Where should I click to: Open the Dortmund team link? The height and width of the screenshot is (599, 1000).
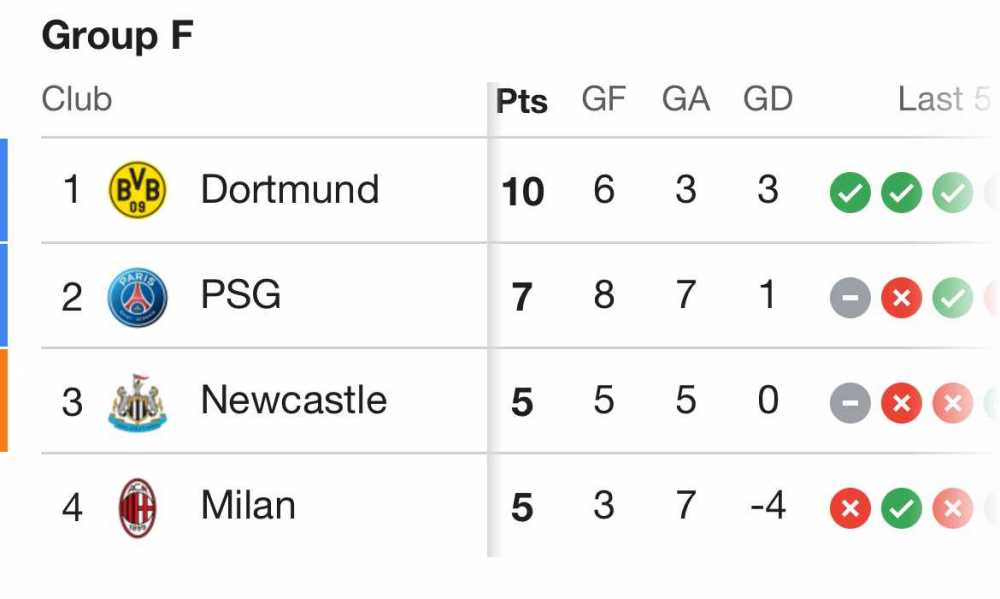point(290,189)
